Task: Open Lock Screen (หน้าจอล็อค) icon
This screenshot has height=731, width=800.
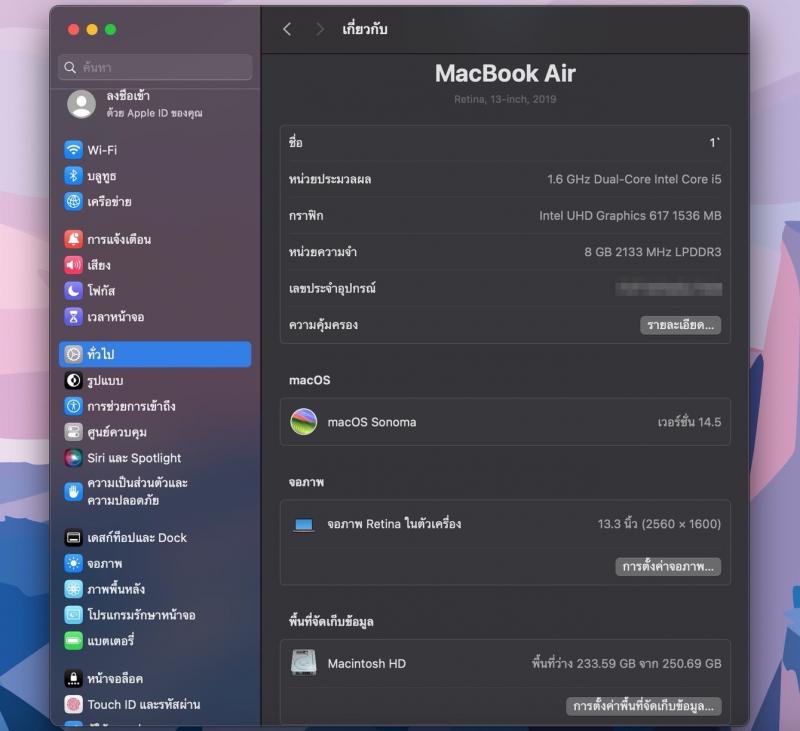Action: click(x=73, y=678)
